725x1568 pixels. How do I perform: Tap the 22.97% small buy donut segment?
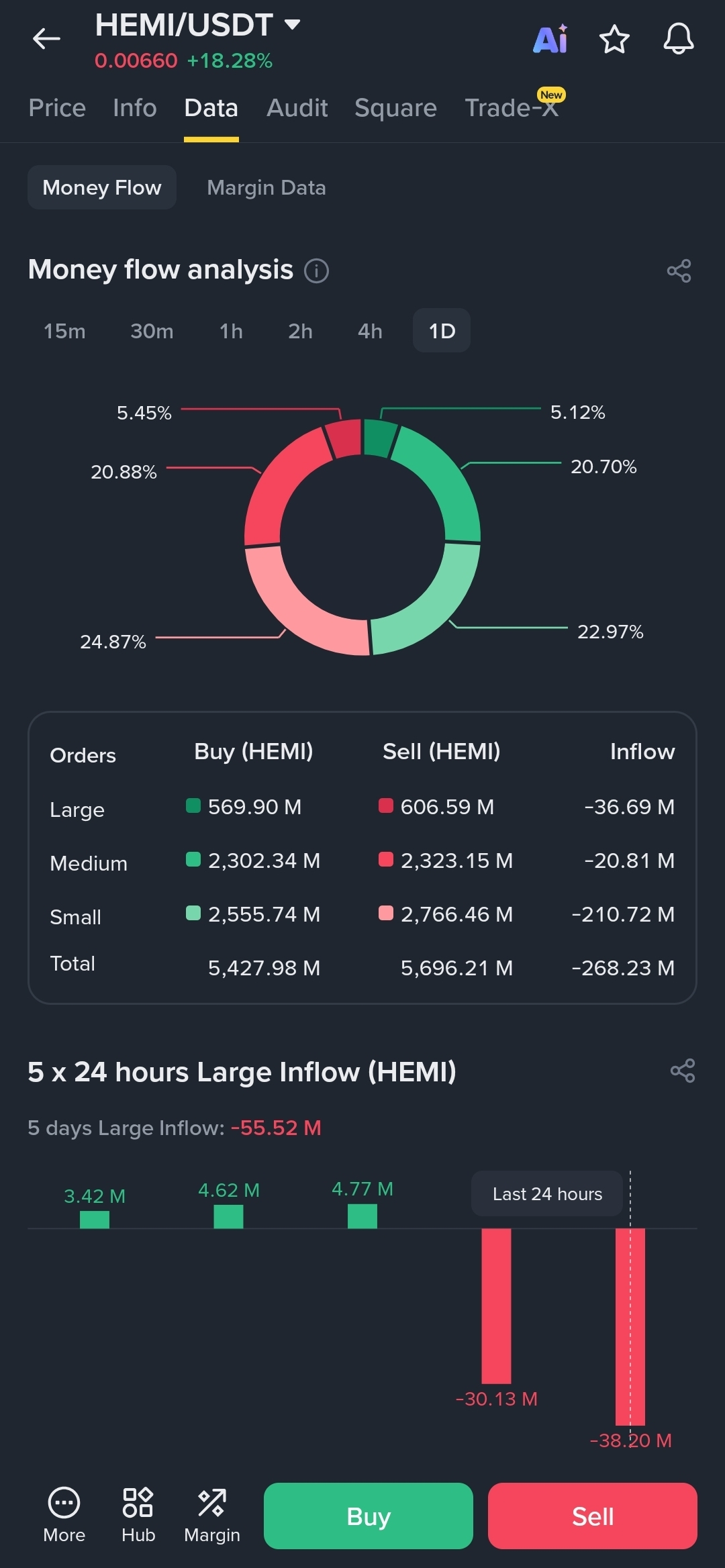tap(434, 608)
